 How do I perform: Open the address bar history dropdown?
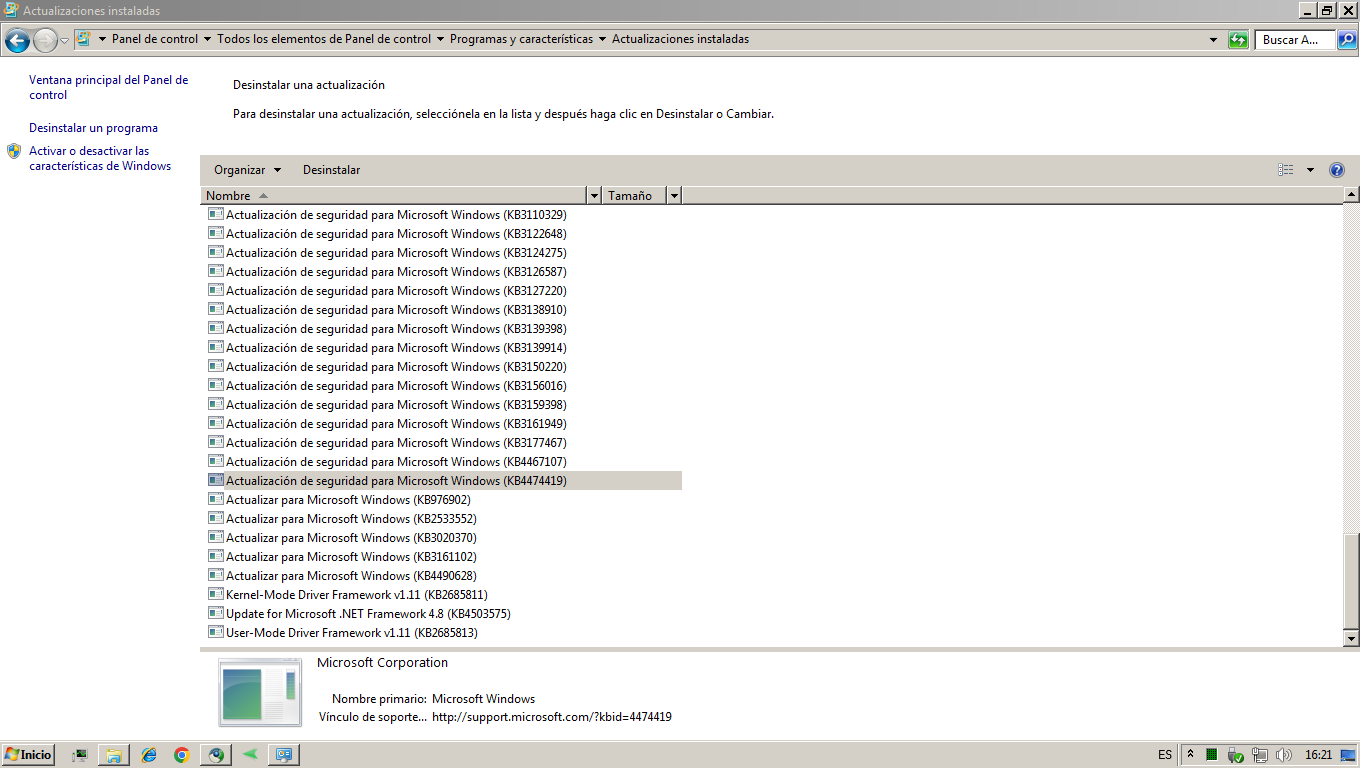click(1214, 40)
